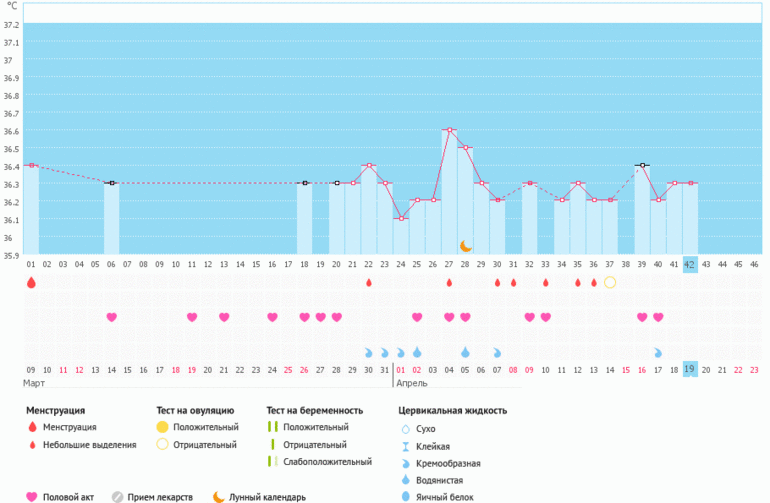Select the spotting drop on cycle day 22
This screenshot has height=503, width=770.
369,283
